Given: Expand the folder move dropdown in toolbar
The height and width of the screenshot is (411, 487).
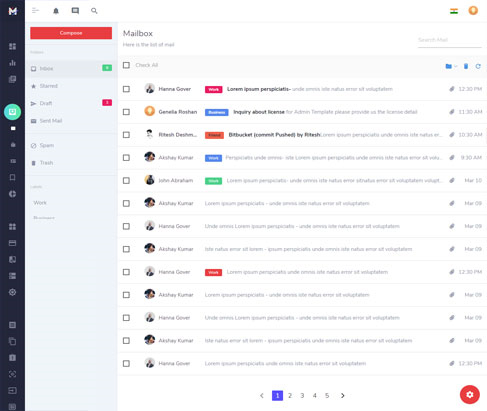Looking at the screenshot, I should coord(451,66).
